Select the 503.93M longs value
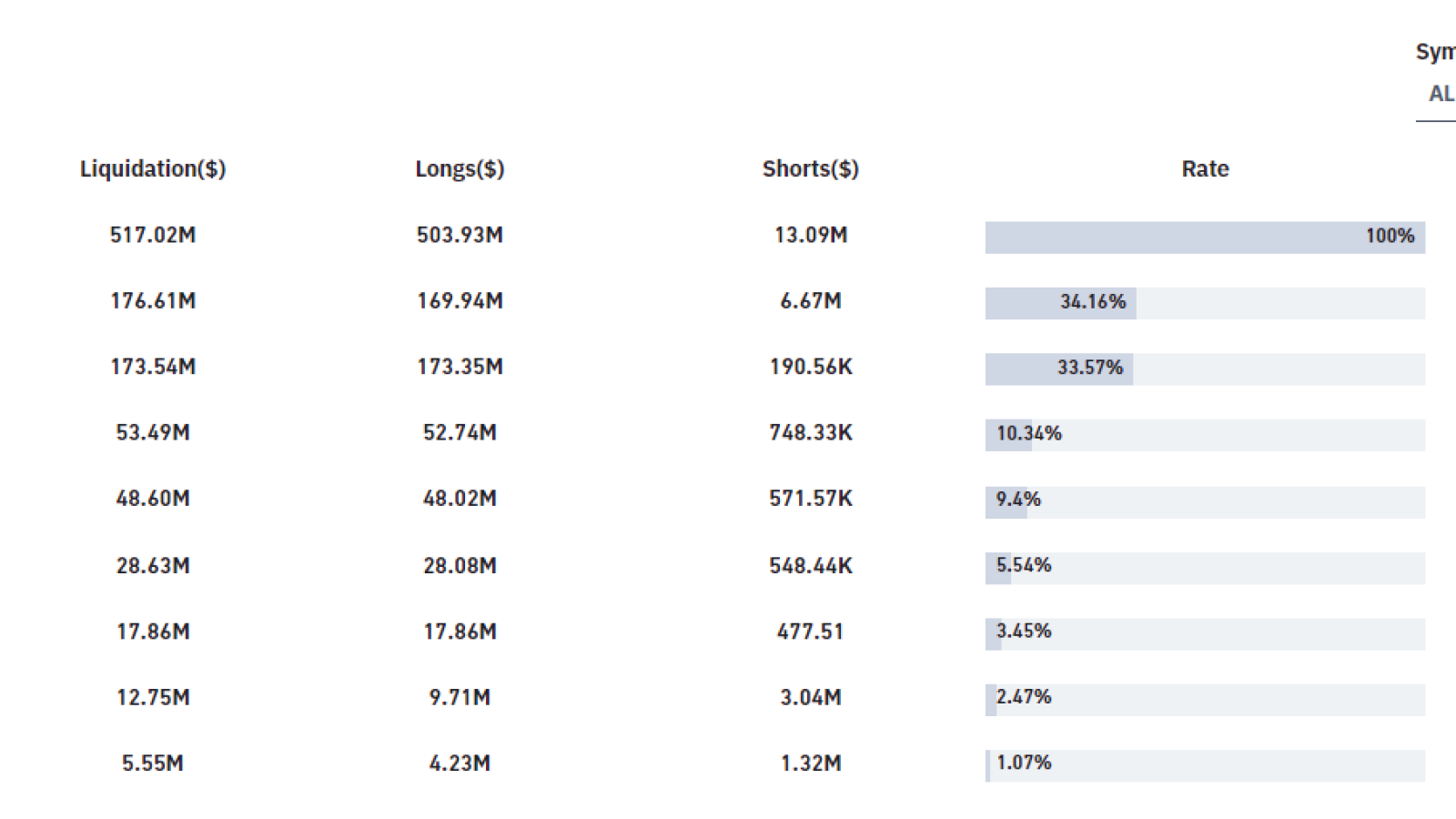 click(460, 235)
